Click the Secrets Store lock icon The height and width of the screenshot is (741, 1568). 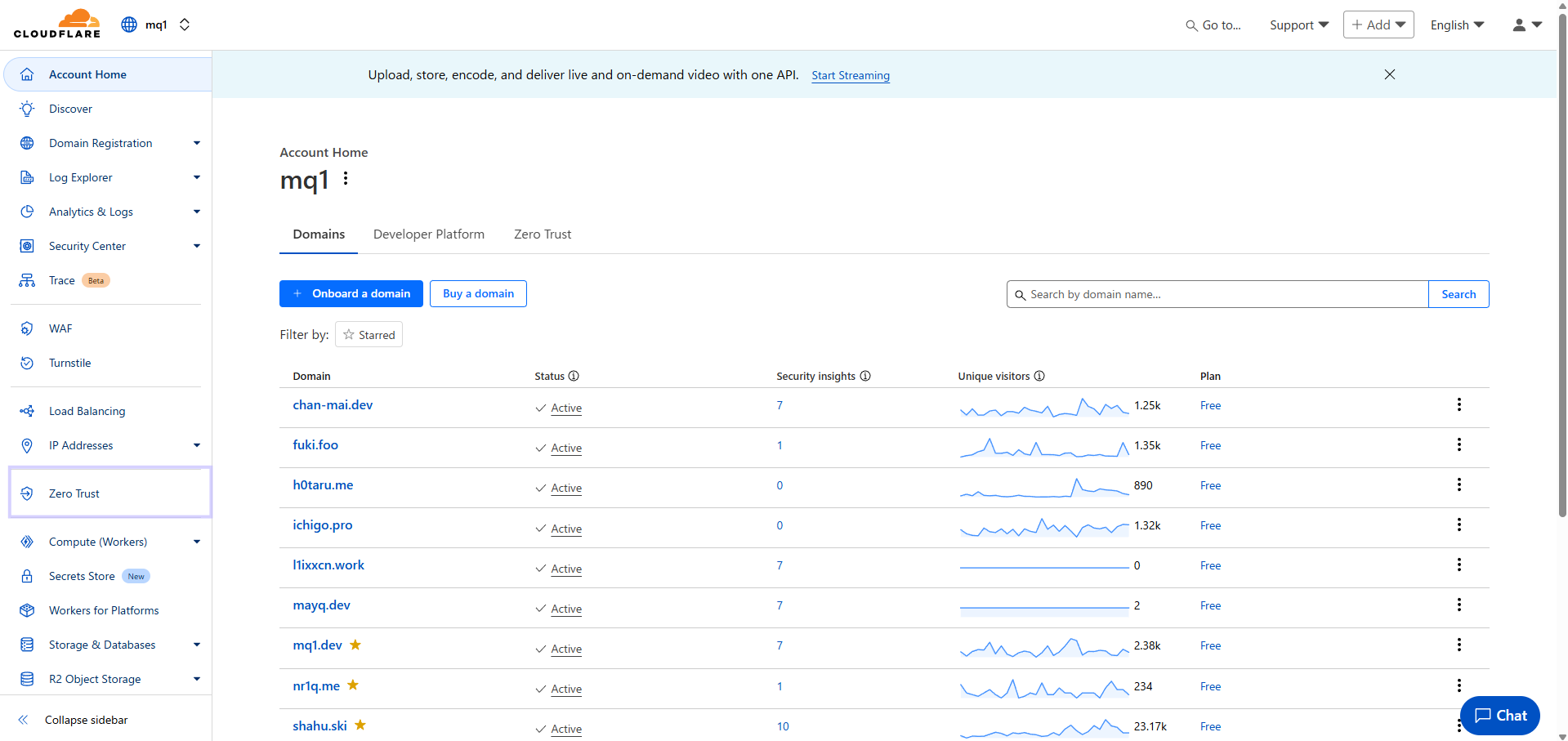tap(27, 576)
